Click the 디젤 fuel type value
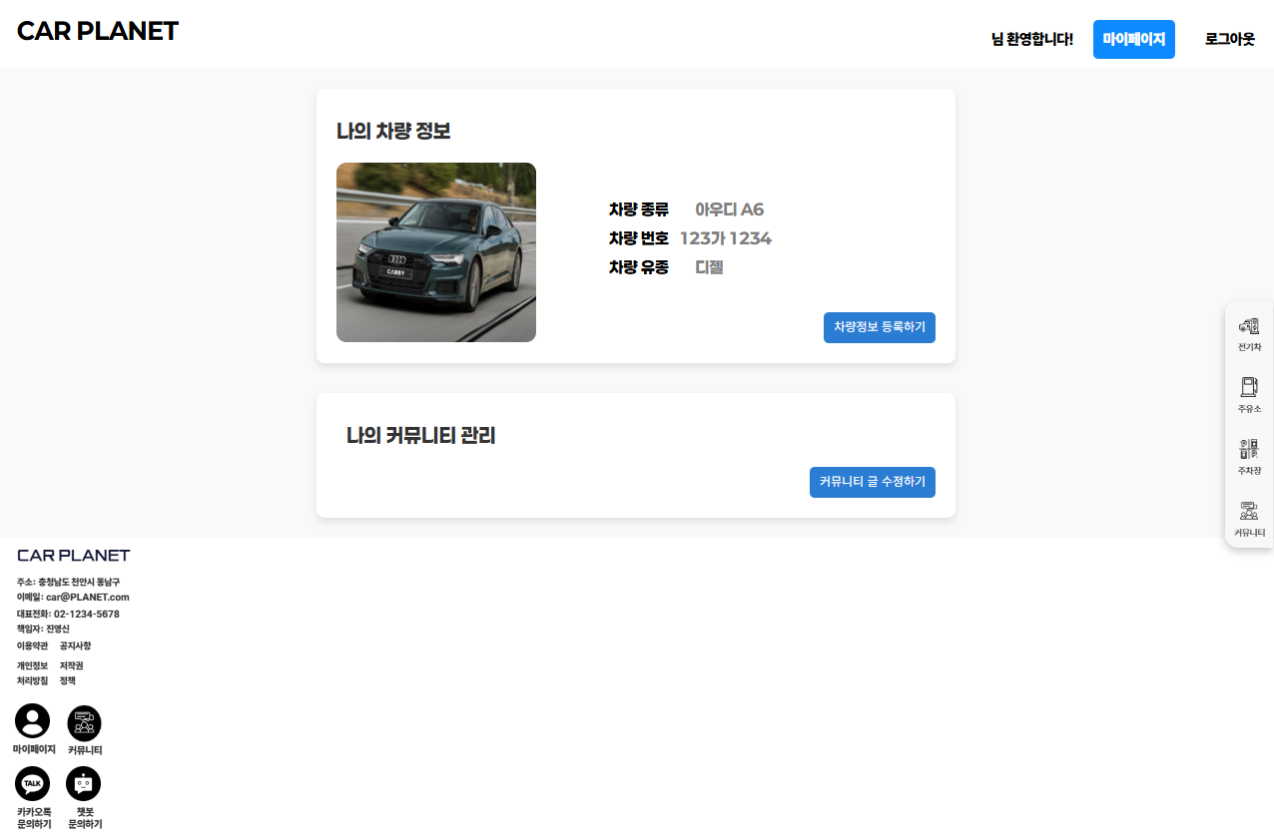Image resolution: width=1274 pixels, height=836 pixels. coord(709,267)
